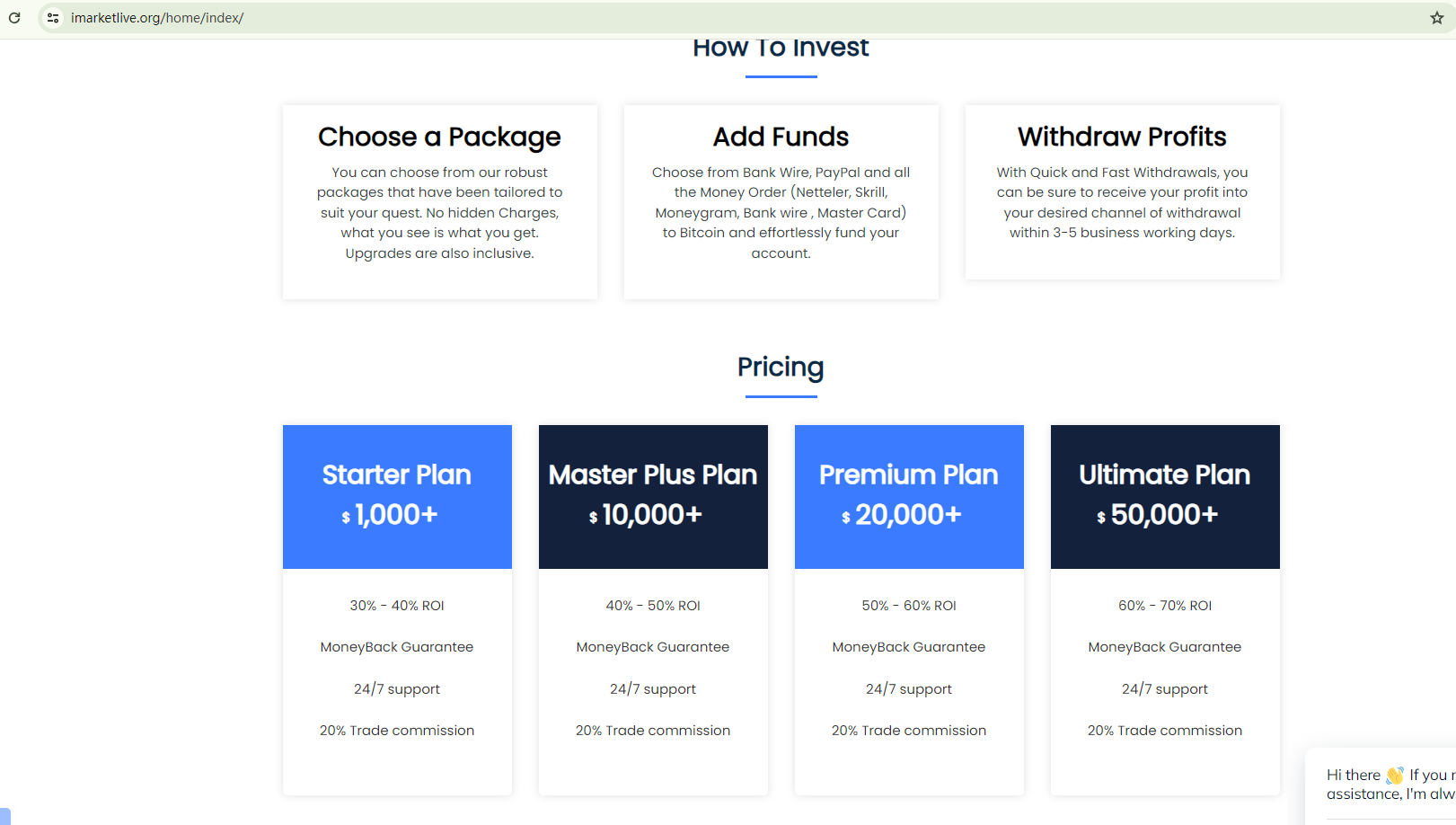The height and width of the screenshot is (825, 1456).
Task: Click the Add Funds card title
Action: pos(781,137)
